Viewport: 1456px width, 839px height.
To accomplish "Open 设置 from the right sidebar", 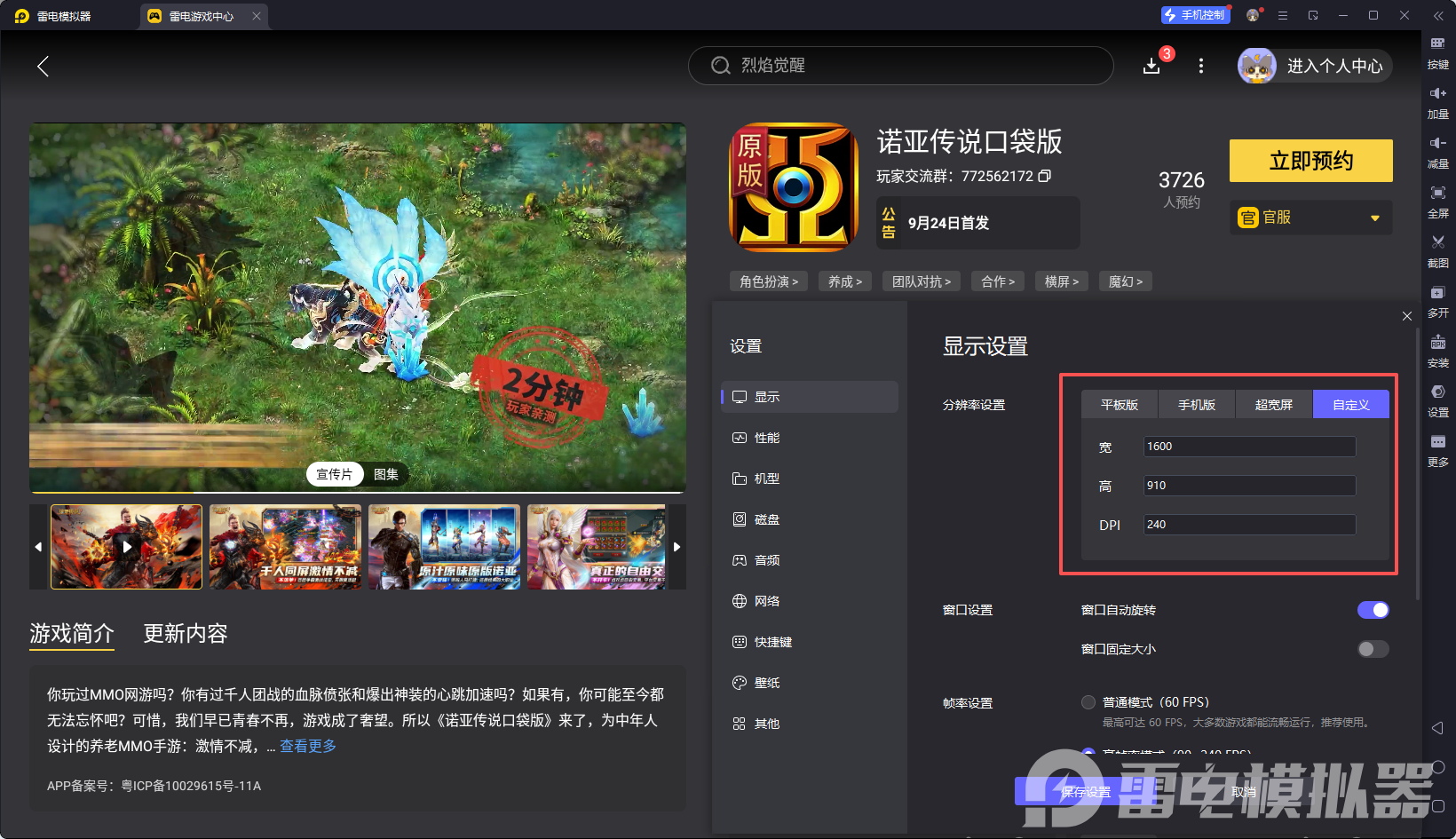I will pos(1437,400).
